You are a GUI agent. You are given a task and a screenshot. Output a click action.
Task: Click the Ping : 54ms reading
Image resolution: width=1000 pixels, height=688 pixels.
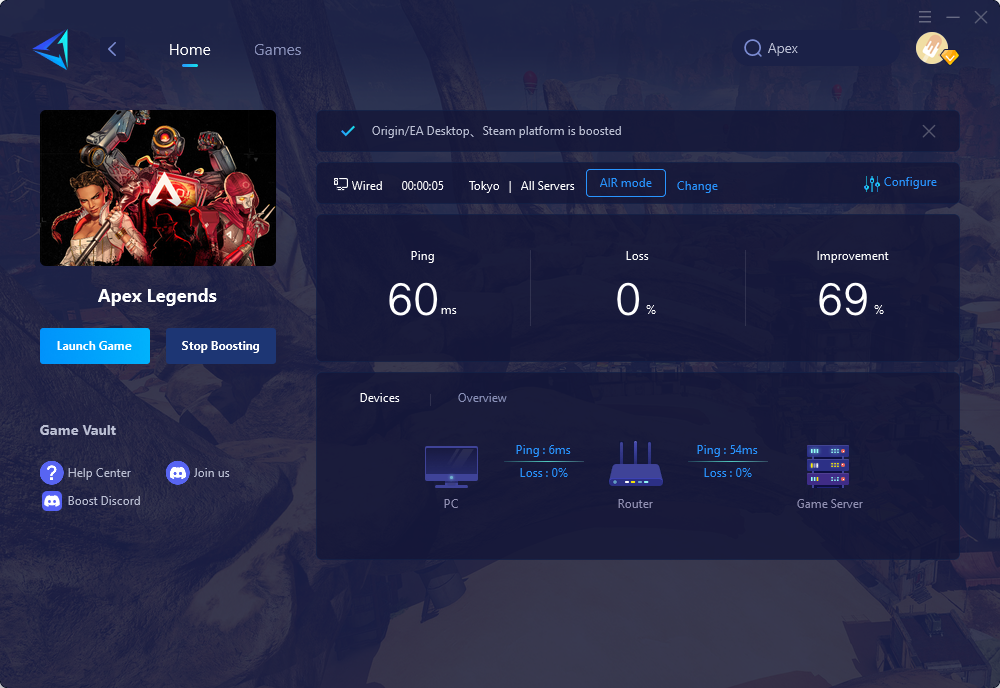tap(727, 450)
